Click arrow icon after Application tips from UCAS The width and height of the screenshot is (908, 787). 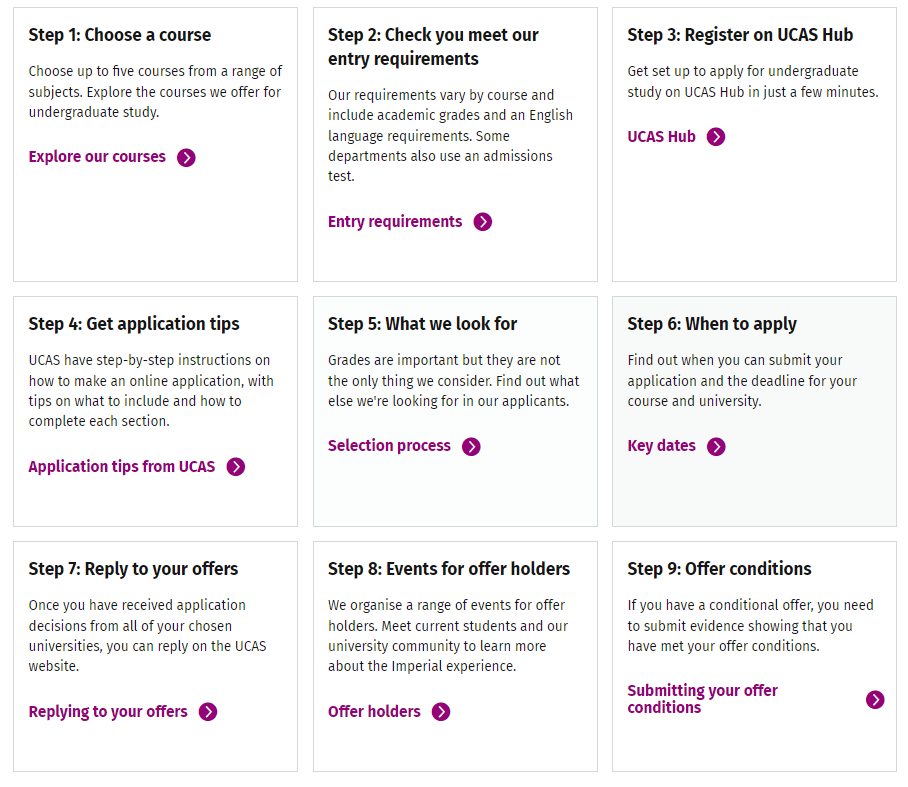coord(236,467)
